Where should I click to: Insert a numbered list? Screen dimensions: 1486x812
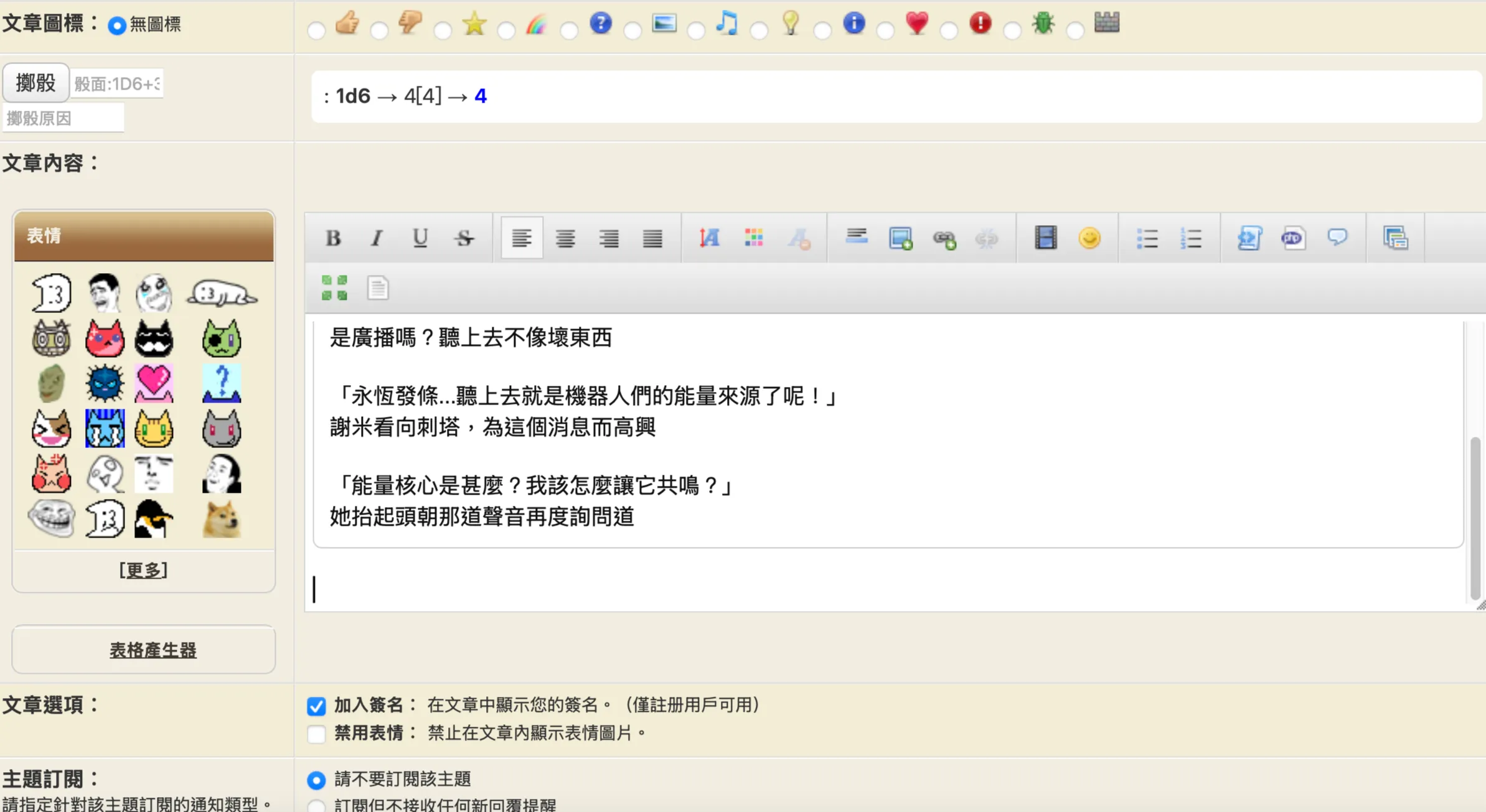1190,238
